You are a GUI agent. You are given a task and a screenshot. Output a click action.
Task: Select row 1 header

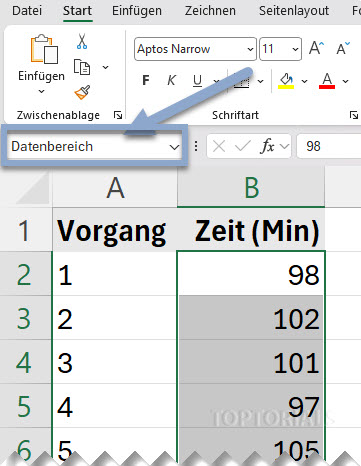click(26, 230)
